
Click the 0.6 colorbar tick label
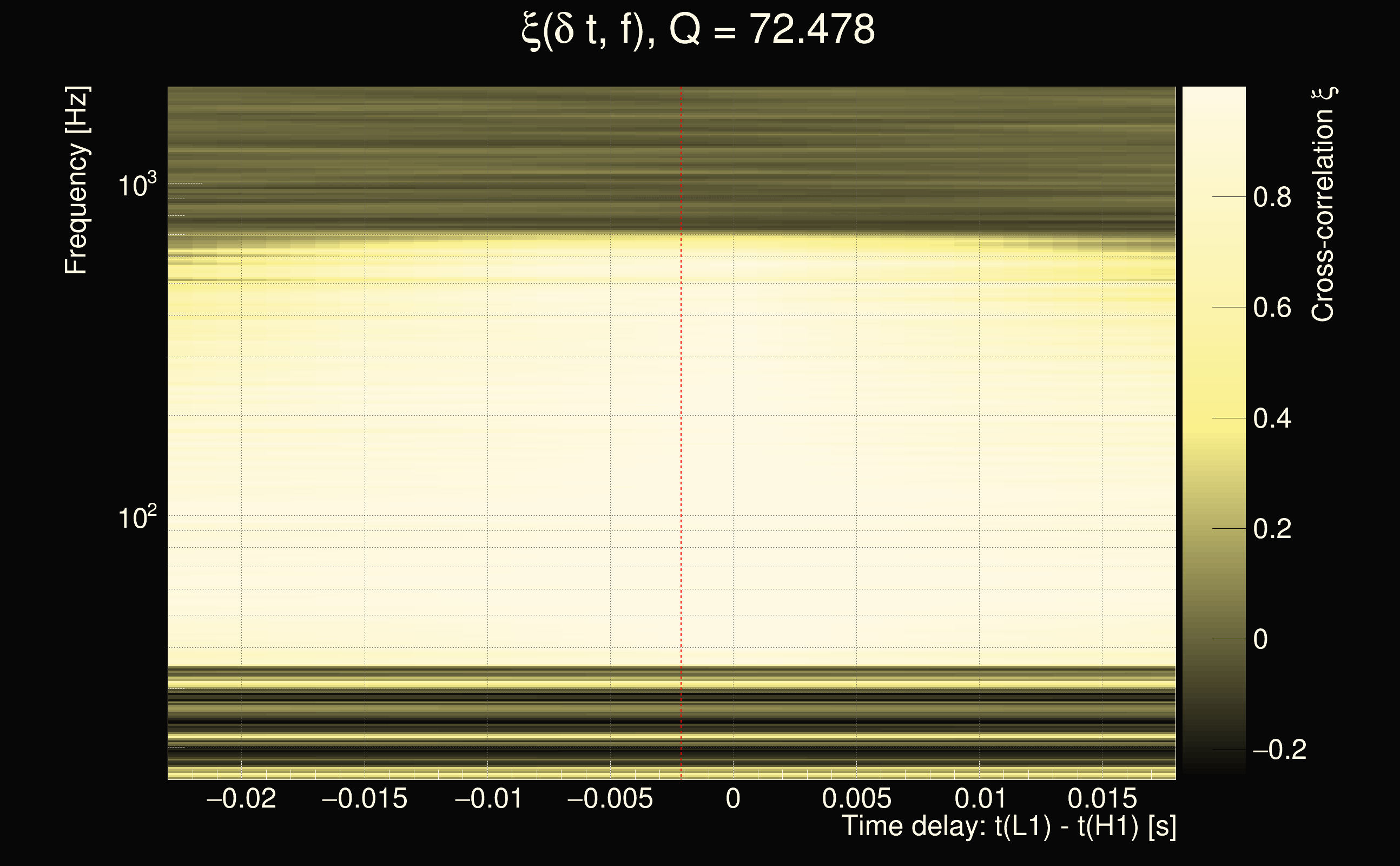pos(1272,307)
